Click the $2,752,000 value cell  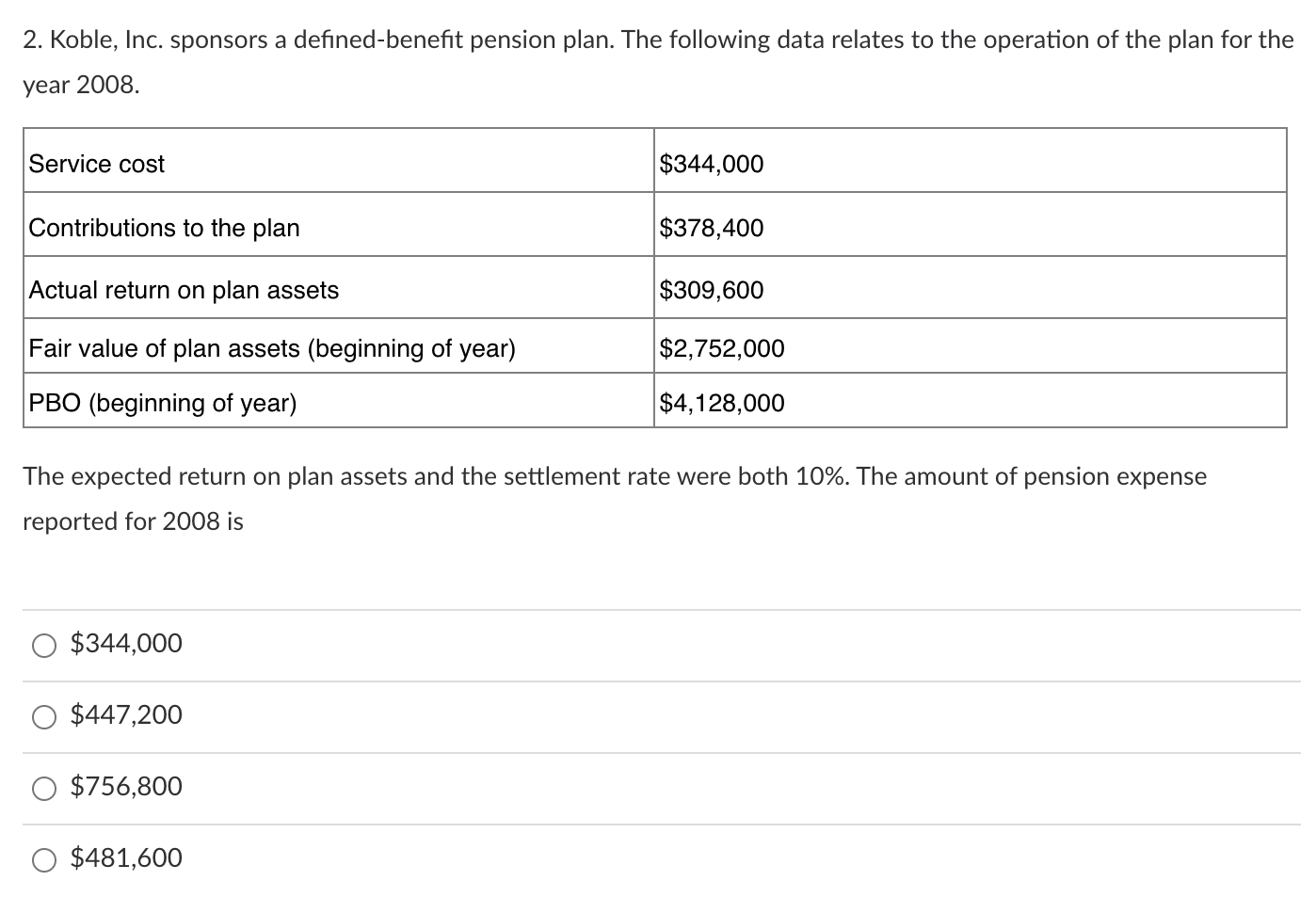tap(721, 347)
